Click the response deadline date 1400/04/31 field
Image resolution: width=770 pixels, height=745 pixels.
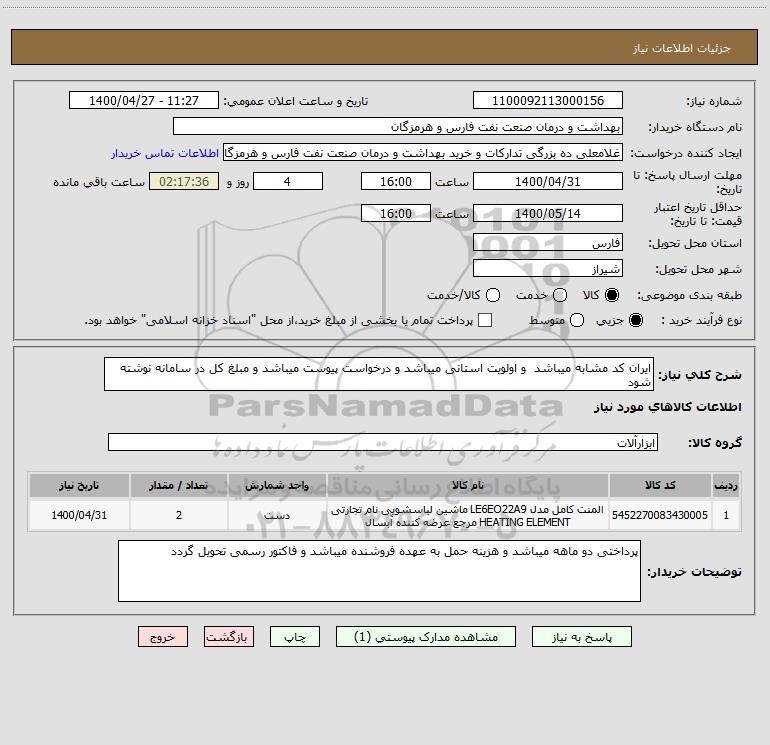tap(548, 181)
